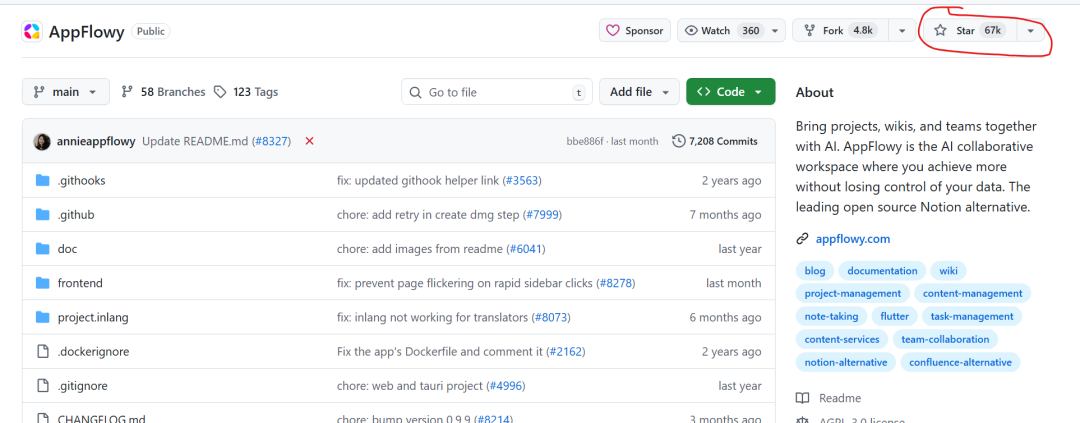Fork the repository with Fork button
Image resolution: width=1080 pixels, height=423 pixels.
click(840, 30)
